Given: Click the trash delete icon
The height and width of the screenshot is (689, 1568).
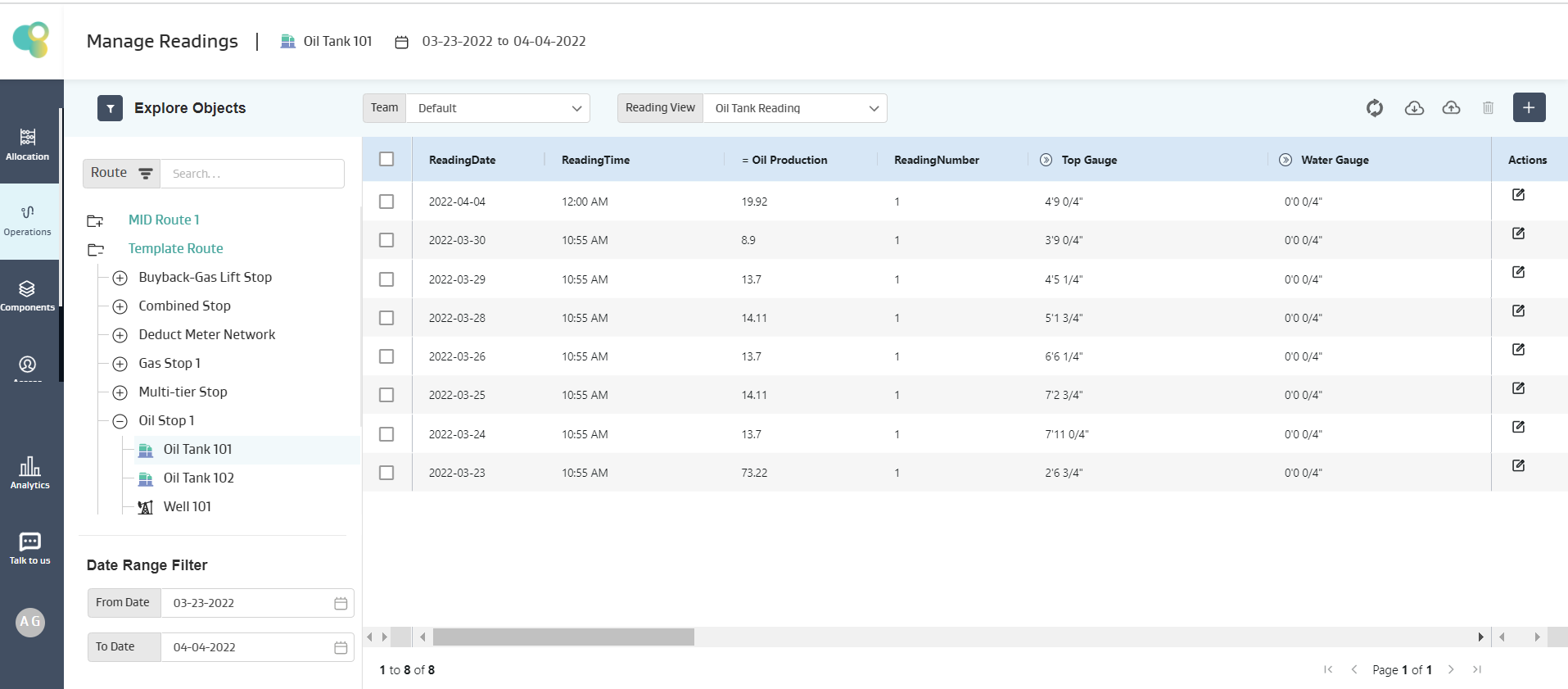Looking at the screenshot, I should click(1488, 108).
